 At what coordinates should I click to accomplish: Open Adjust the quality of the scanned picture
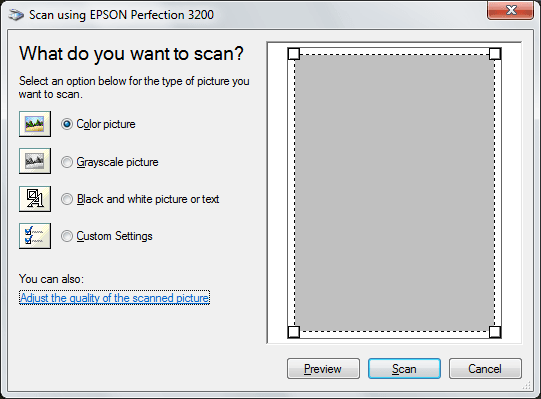pos(114,298)
